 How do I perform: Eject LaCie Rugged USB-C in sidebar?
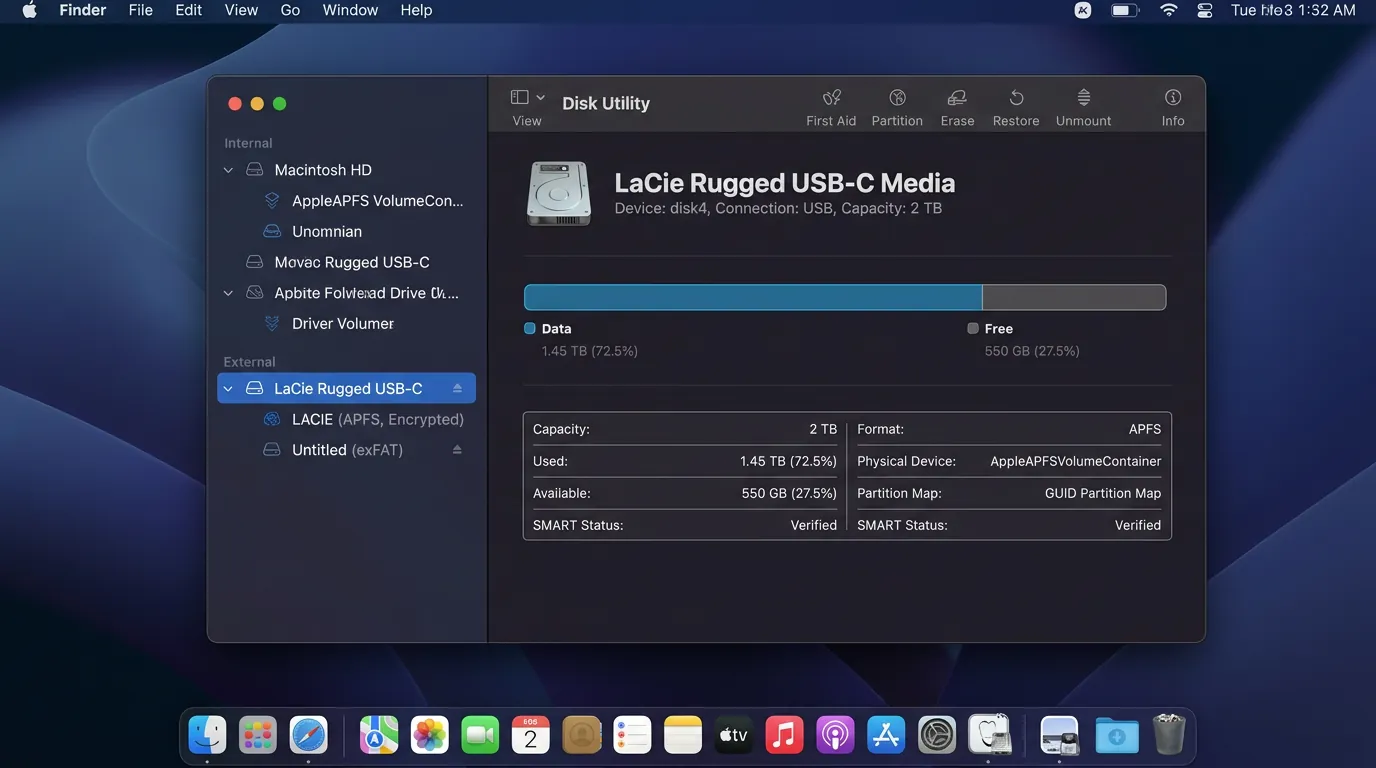457,388
